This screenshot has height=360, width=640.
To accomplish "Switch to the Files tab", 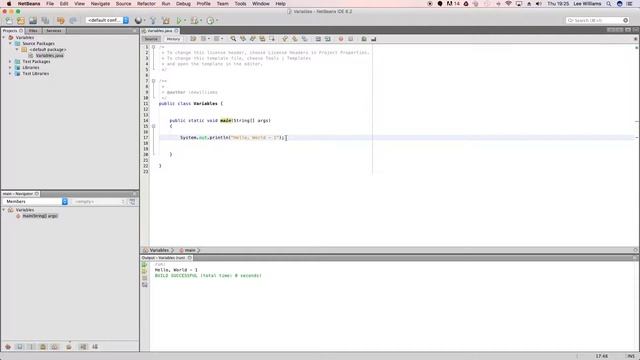I will click(33, 31).
